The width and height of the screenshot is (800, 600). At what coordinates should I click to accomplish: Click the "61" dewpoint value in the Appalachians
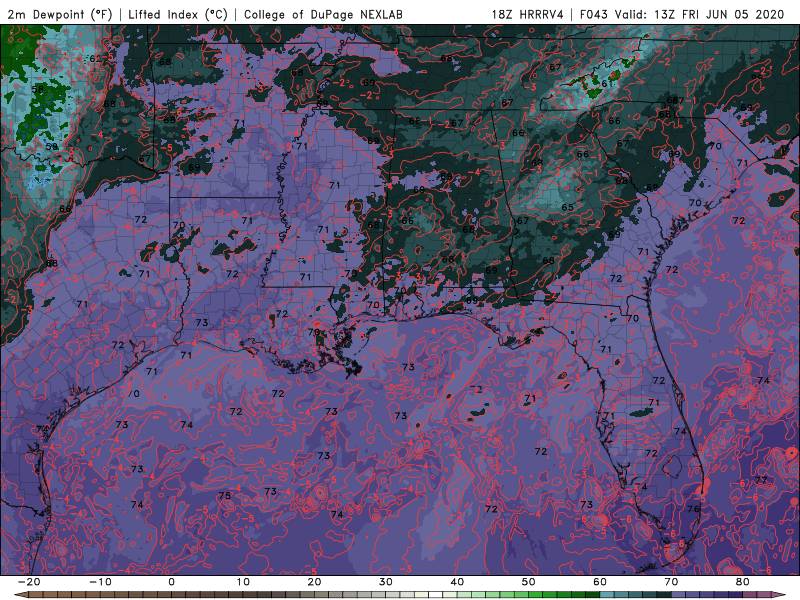coord(607,83)
